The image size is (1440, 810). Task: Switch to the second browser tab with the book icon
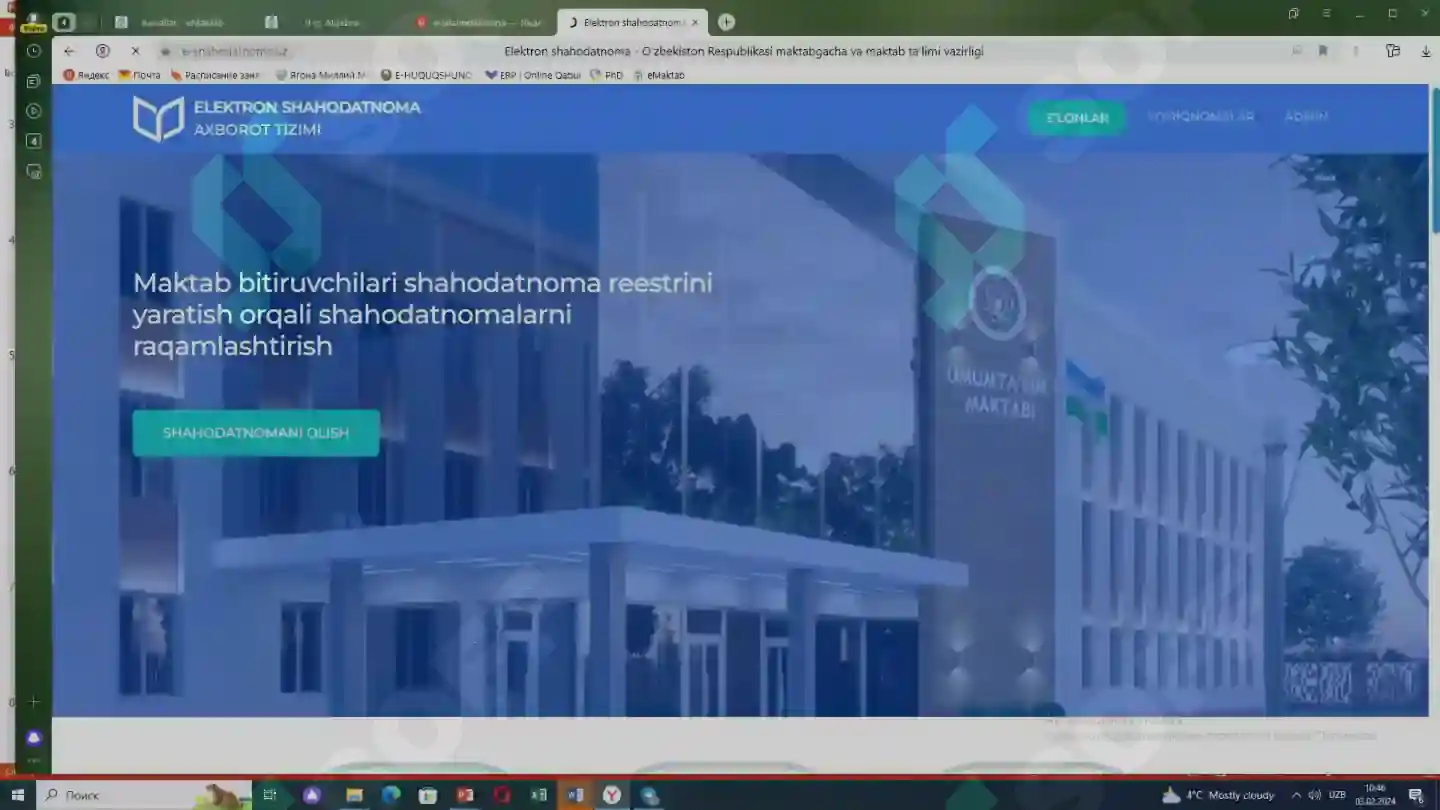330,22
